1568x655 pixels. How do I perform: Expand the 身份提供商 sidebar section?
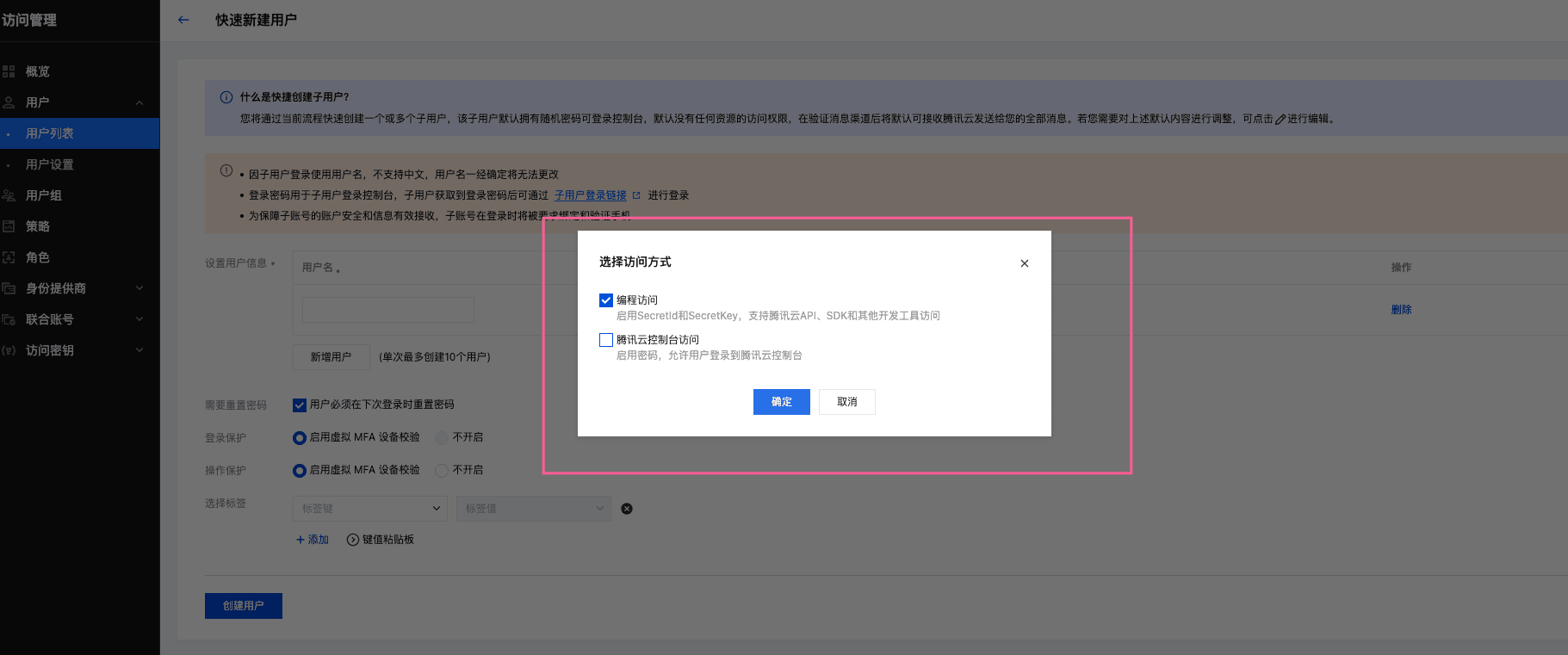click(x=139, y=288)
